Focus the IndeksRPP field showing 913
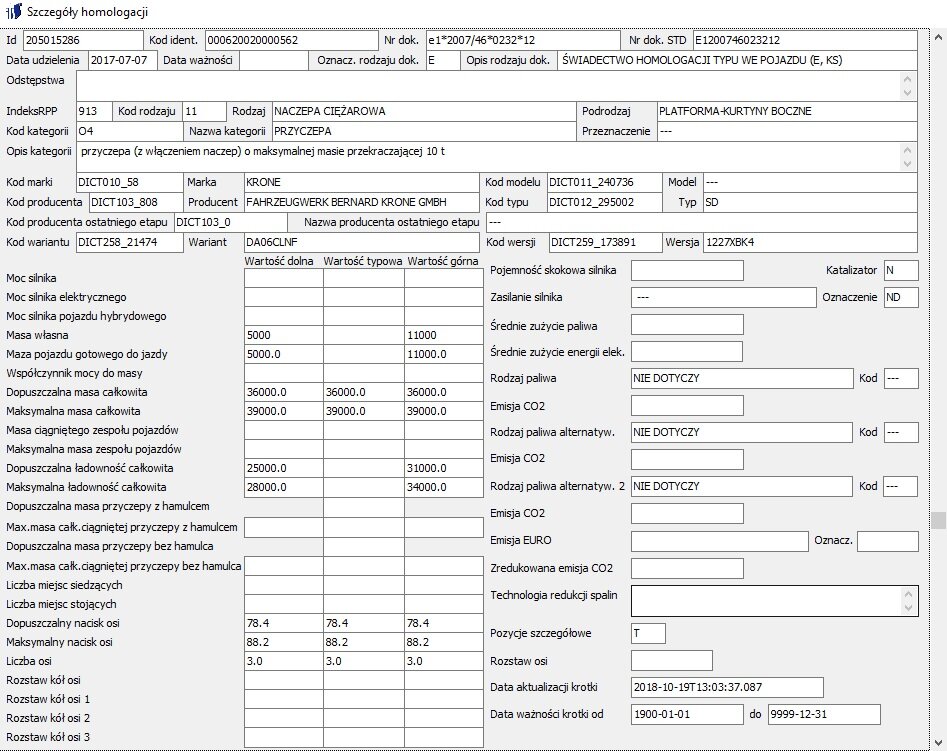This screenshot has width=947, height=751. [x=94, y=111]
